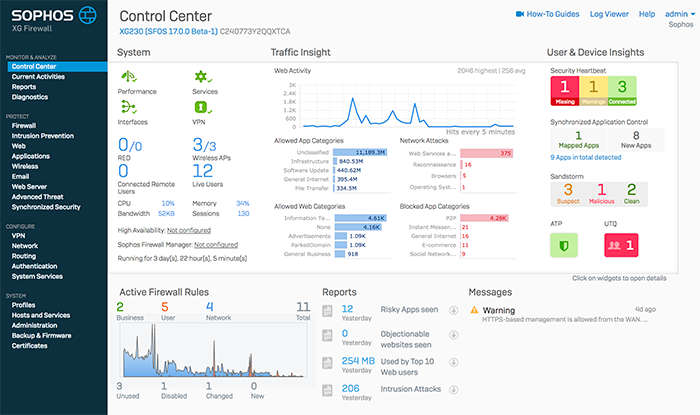
Task: Download the Used by Top 10 Web users report
Action: (454, 362)
